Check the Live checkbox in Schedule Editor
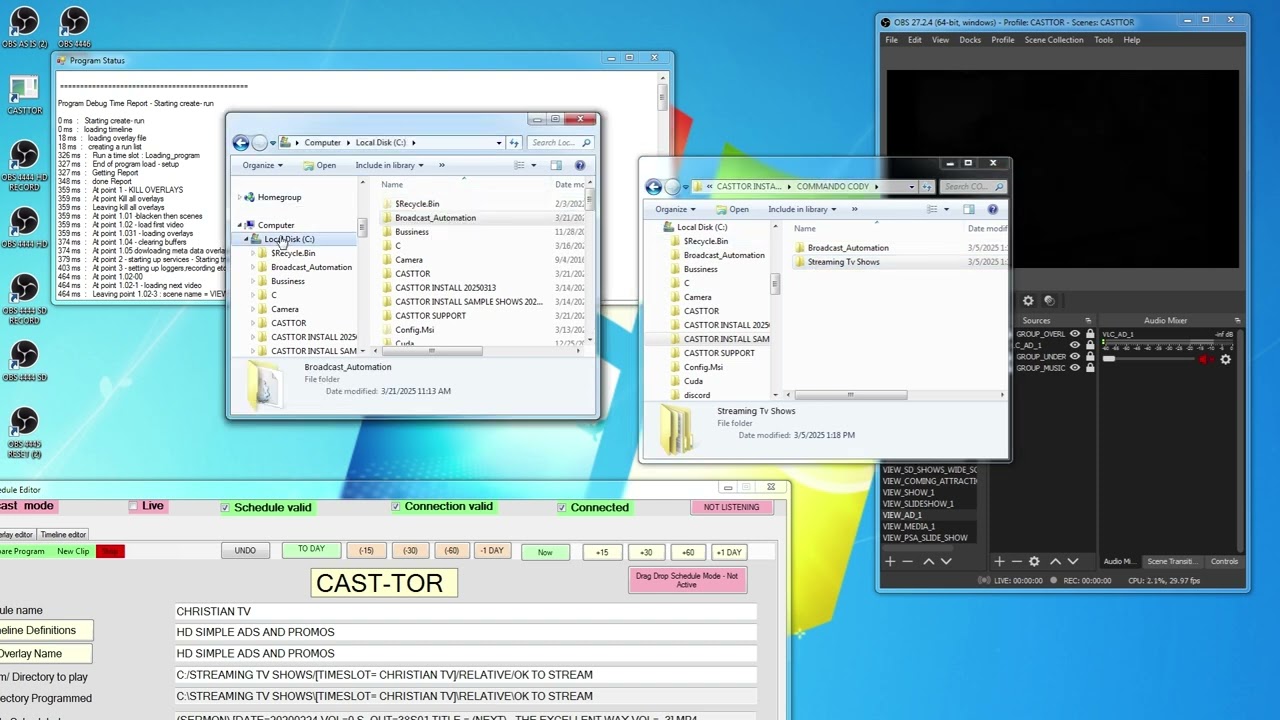Screen dimensions: 1280x720 [133, 506]
